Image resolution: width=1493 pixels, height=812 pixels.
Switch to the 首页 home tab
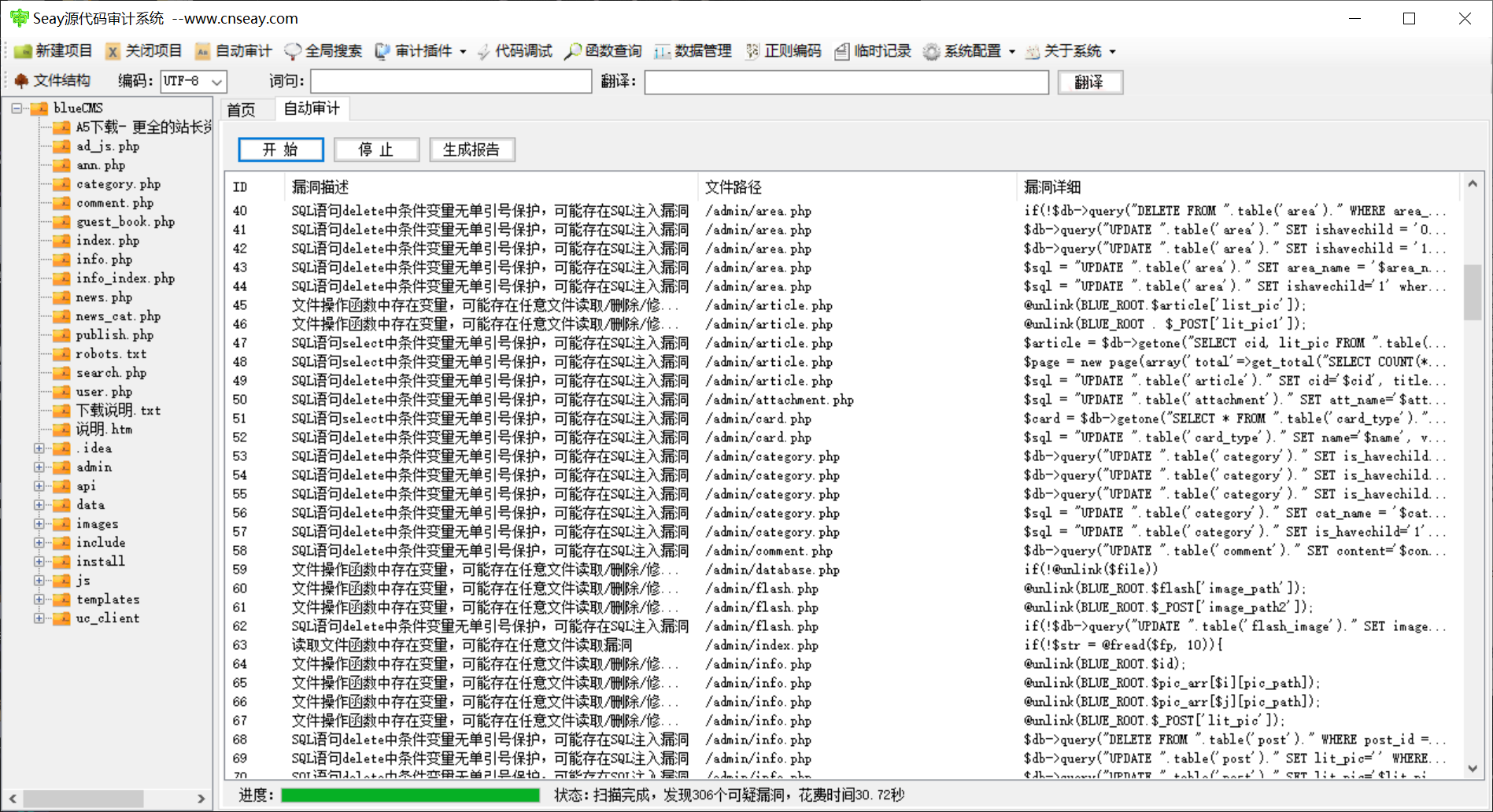point(242,109)
